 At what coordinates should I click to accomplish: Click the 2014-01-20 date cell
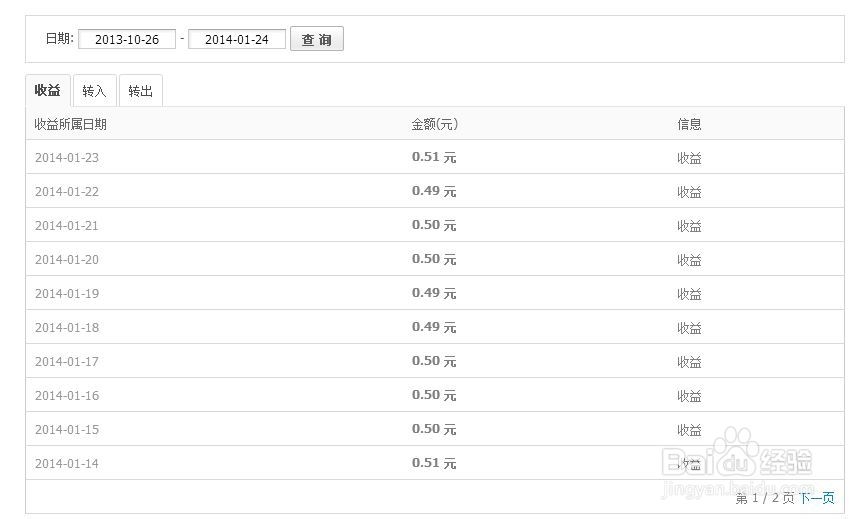tap(67, 260)
